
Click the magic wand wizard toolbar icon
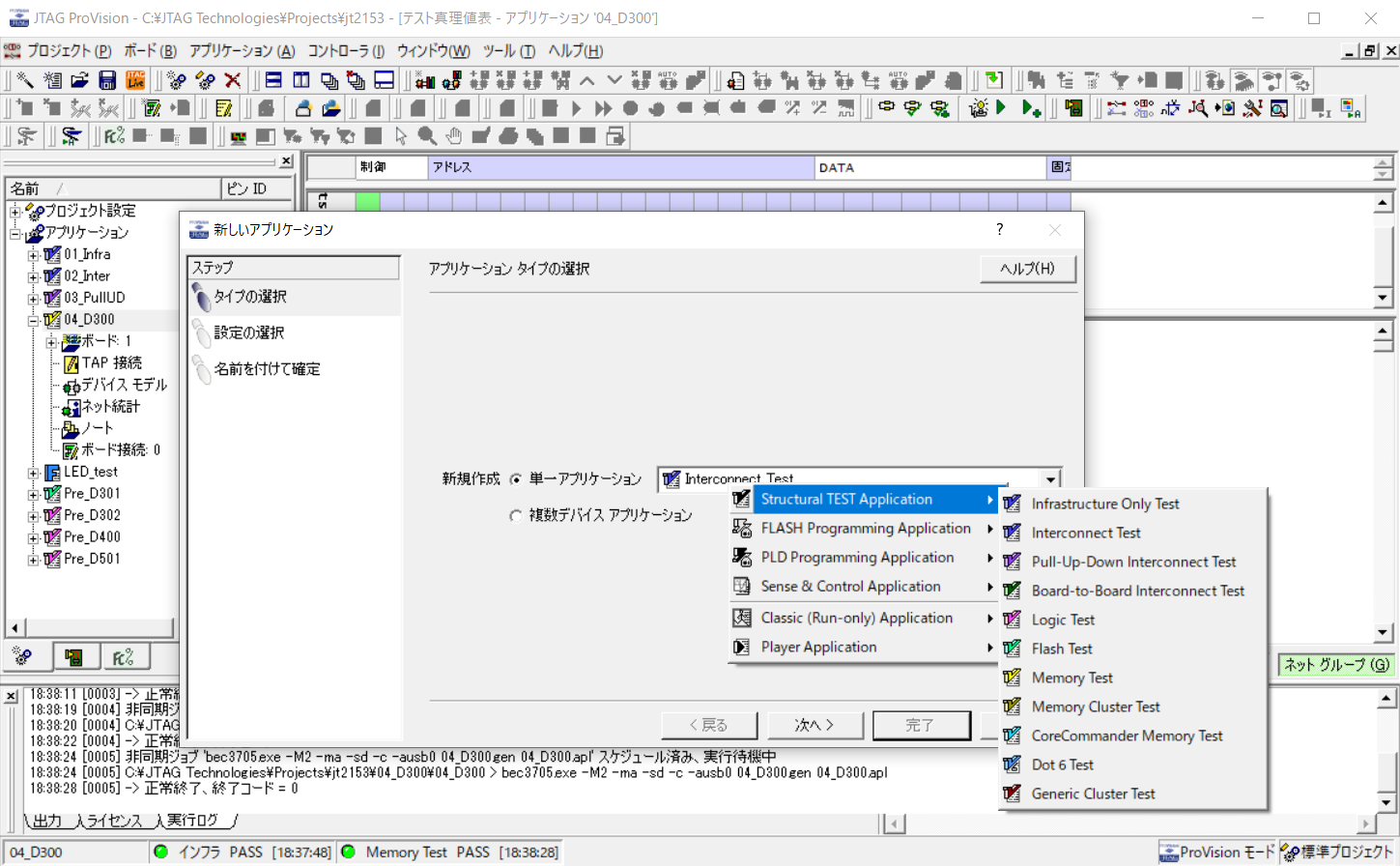click(x=25, y=80)
